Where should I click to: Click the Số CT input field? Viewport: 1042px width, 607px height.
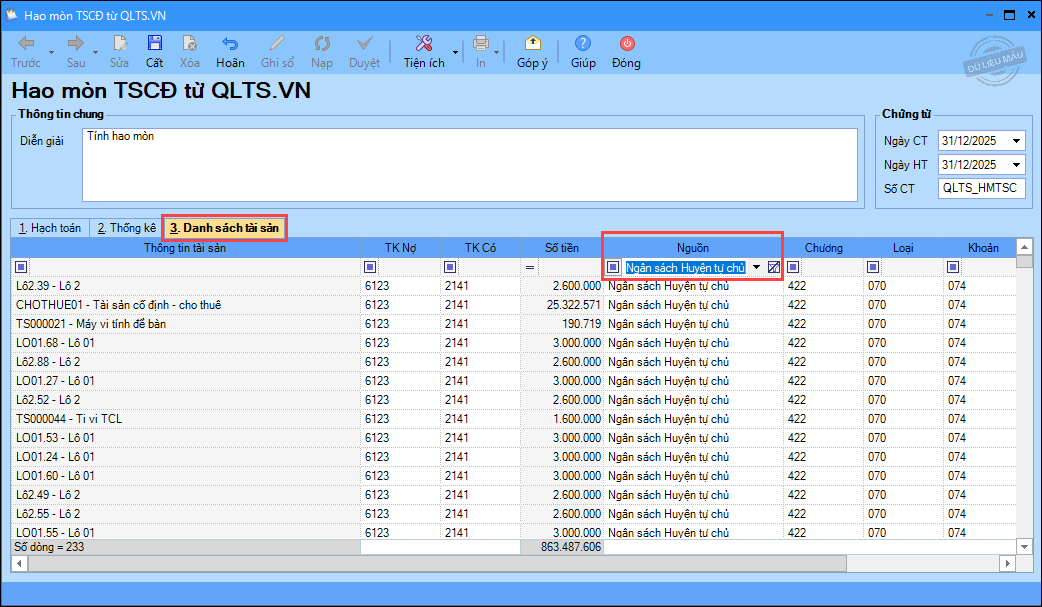982,188
